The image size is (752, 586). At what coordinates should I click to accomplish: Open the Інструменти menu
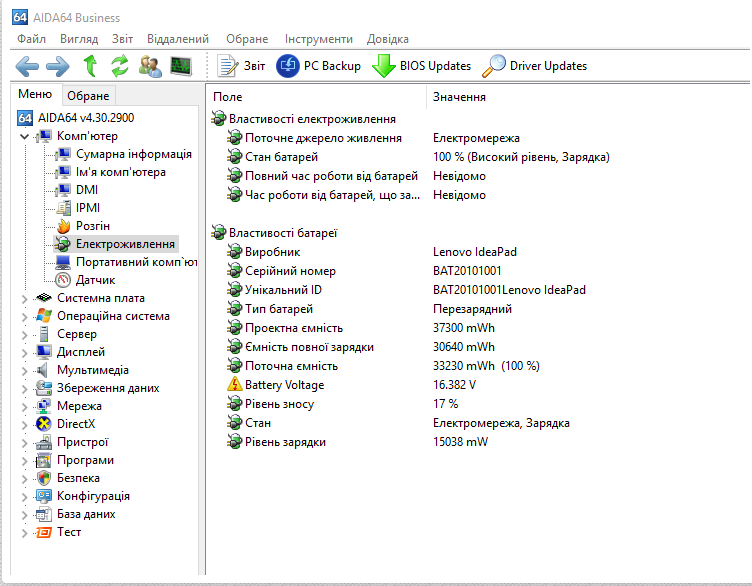318,39
